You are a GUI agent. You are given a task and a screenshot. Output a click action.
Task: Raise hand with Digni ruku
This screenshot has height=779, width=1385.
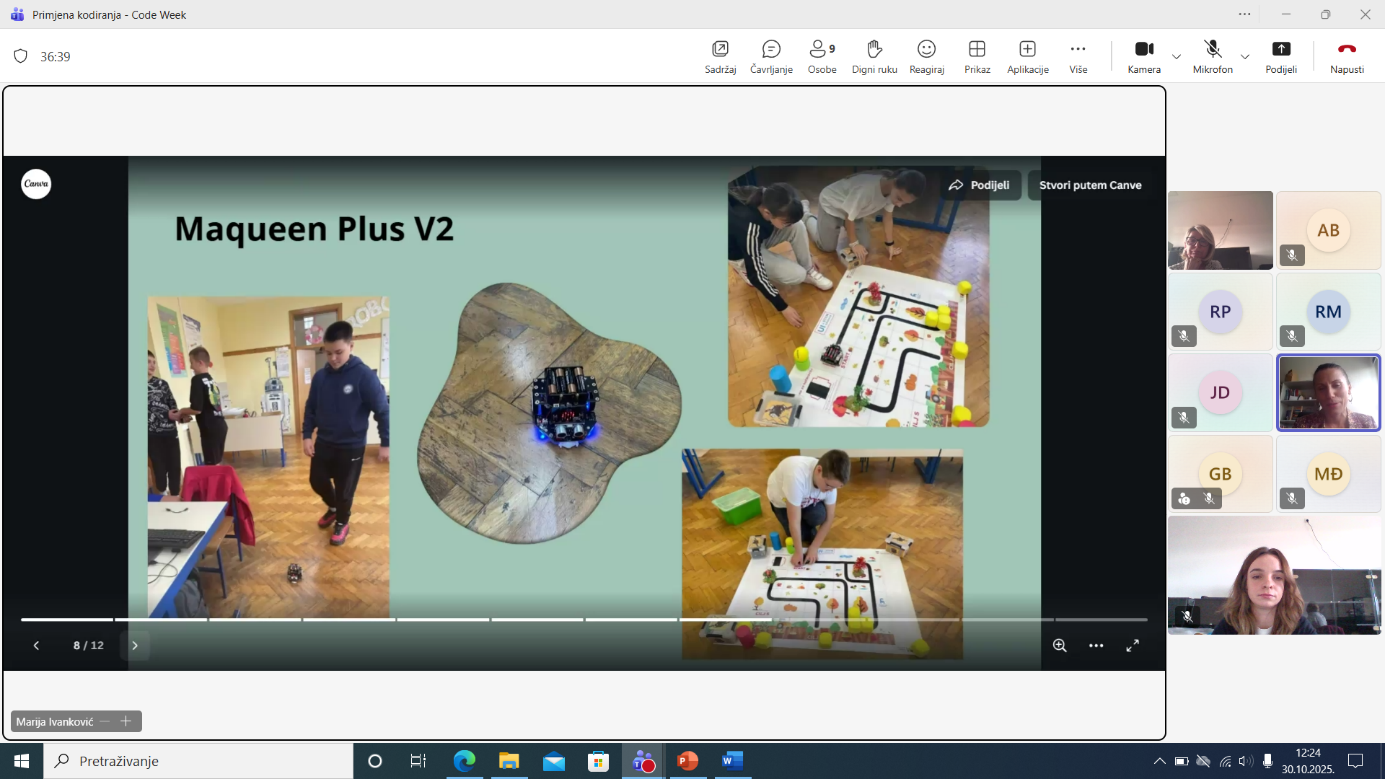(874, 57)
